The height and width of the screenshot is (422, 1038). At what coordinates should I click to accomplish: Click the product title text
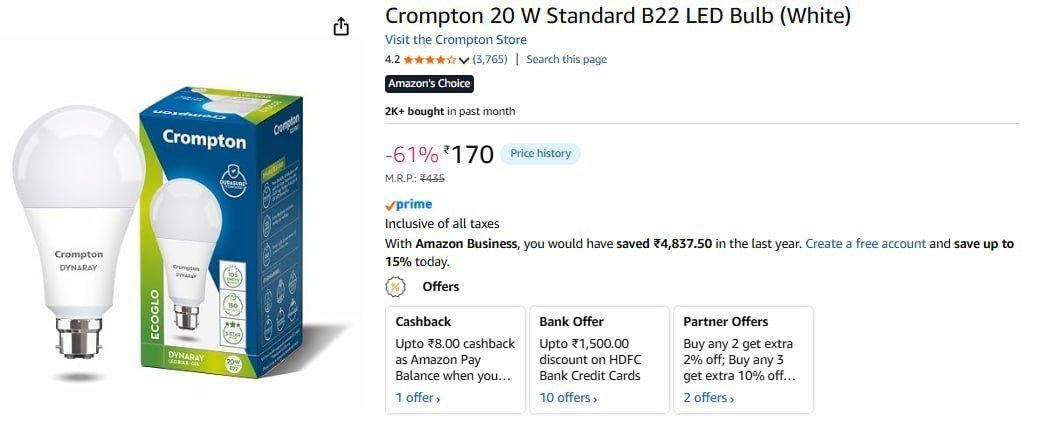point(618,15)
